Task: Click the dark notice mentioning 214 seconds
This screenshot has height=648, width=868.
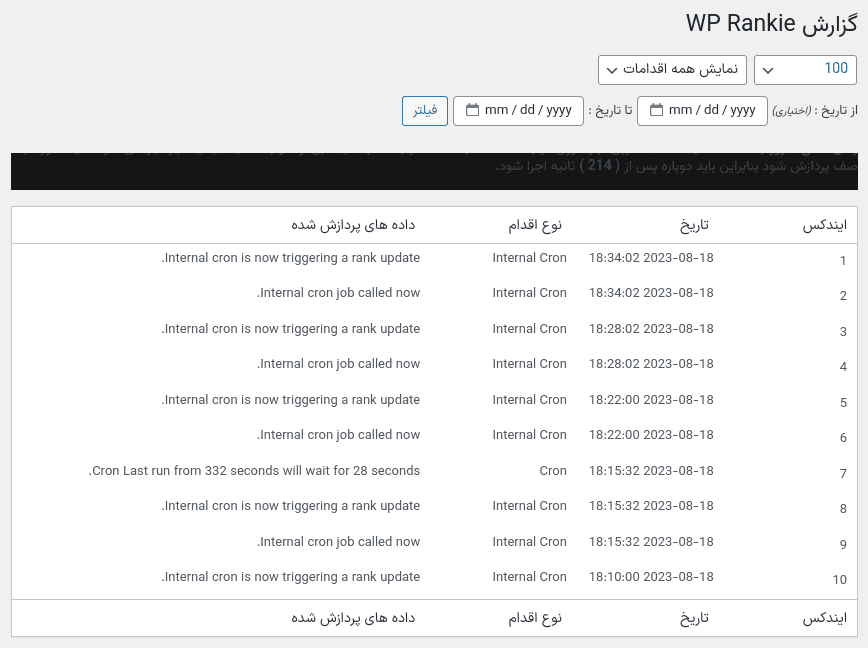Action: tap(435, 171)
